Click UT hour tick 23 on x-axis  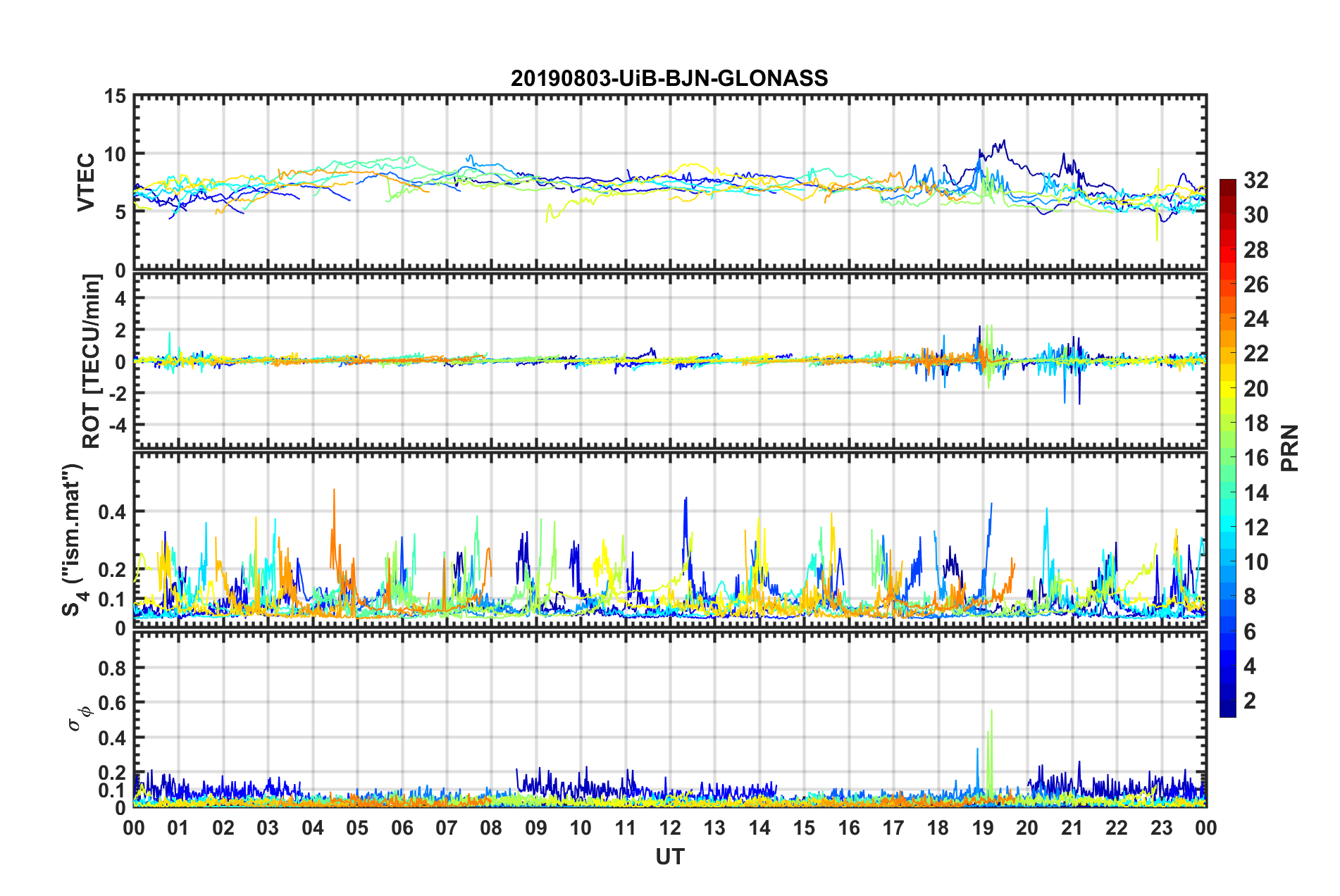point(1162,828)
